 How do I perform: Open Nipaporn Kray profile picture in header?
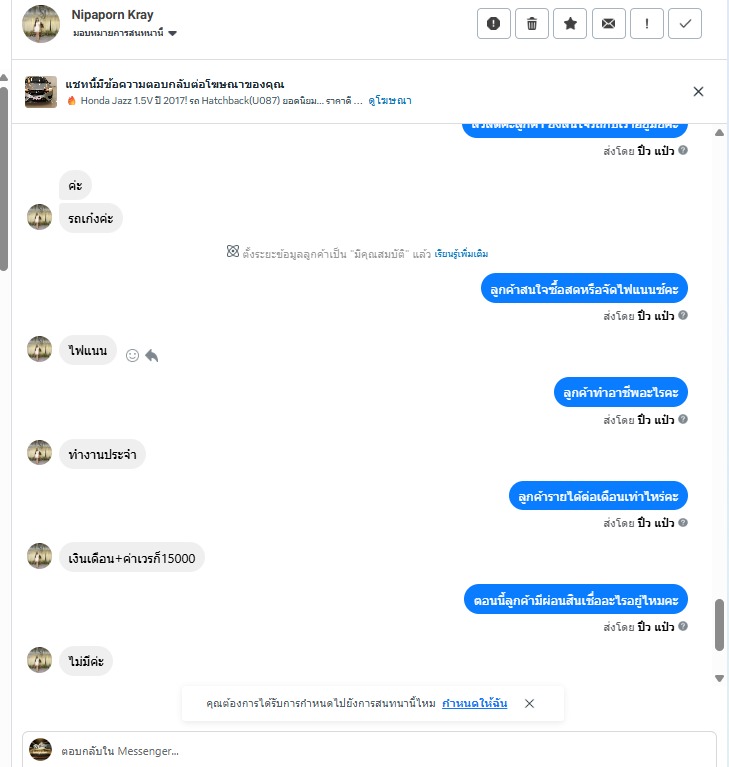[41, 23]
